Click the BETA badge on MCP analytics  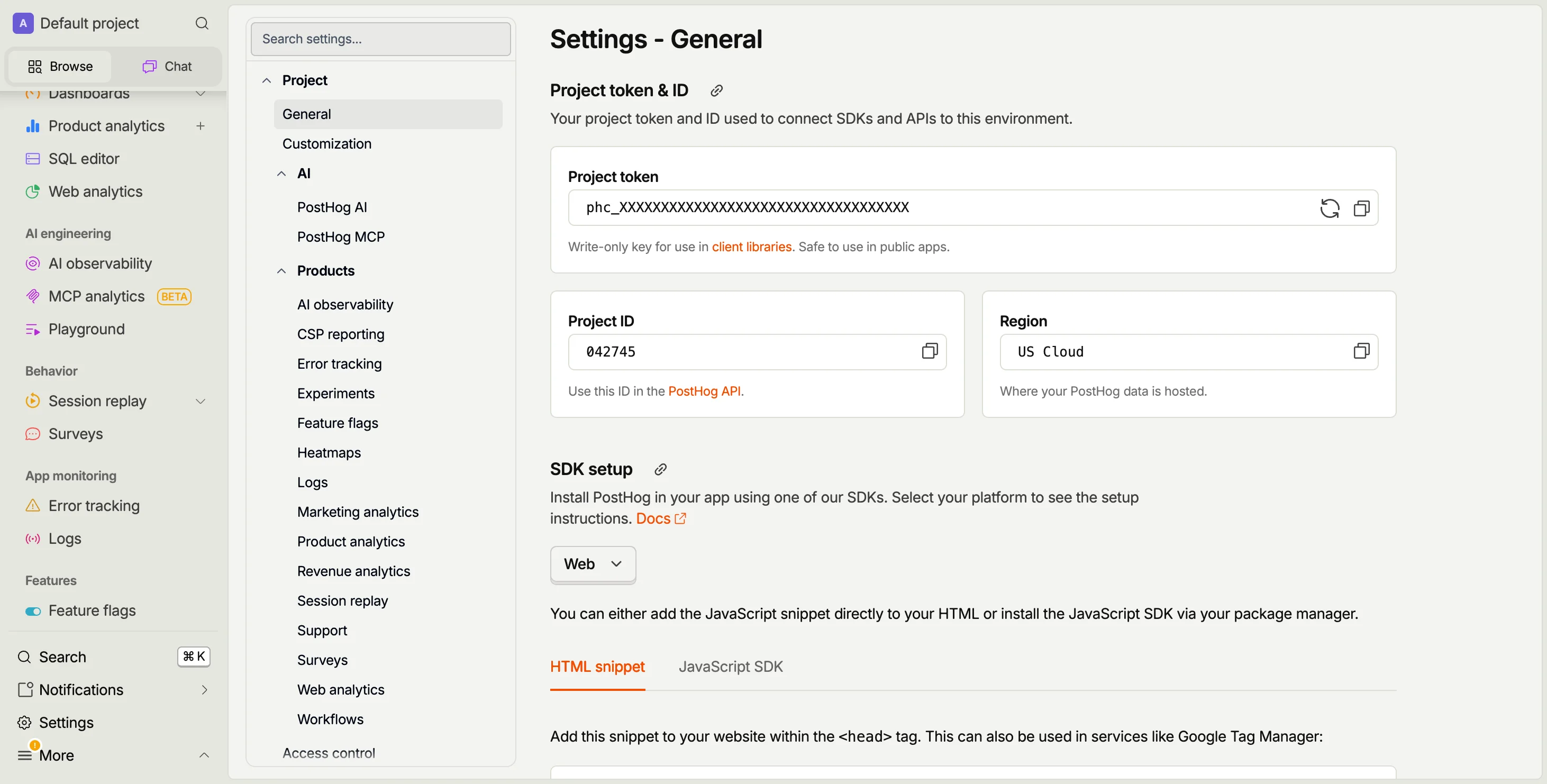174,297
